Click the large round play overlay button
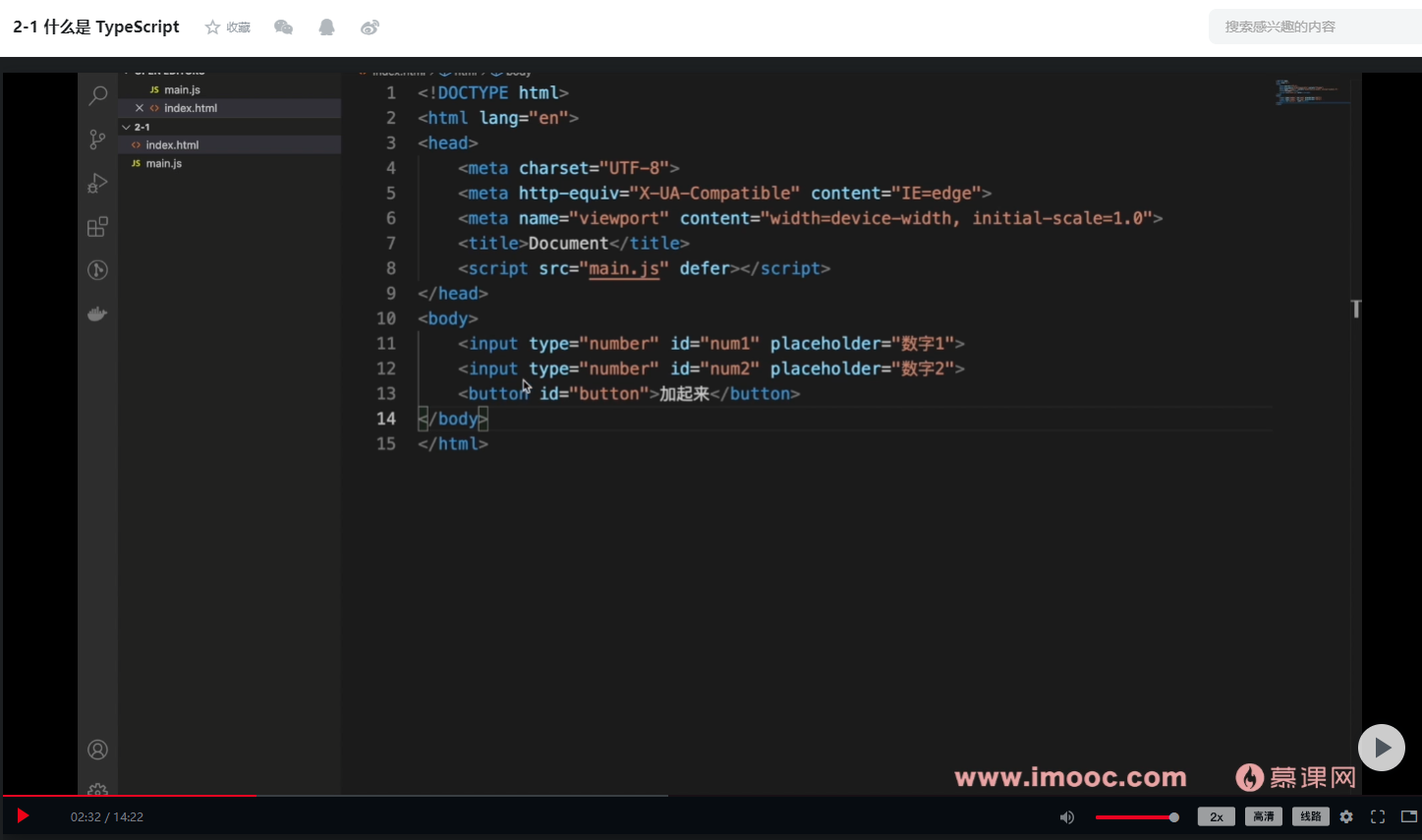Screen dimensions: 1422x840 pos(1382,748)
